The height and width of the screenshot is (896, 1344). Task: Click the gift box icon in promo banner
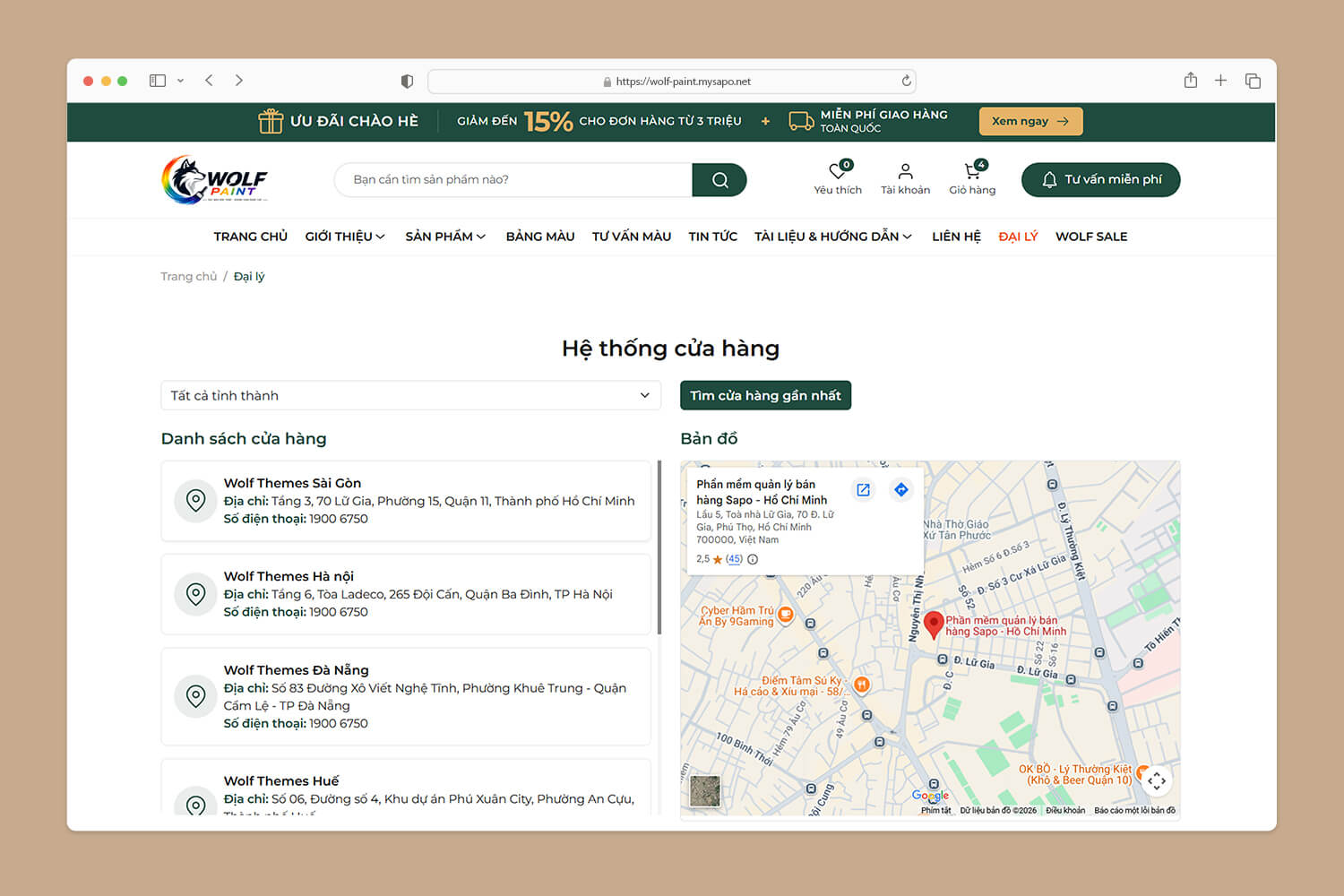pos(271,121)
